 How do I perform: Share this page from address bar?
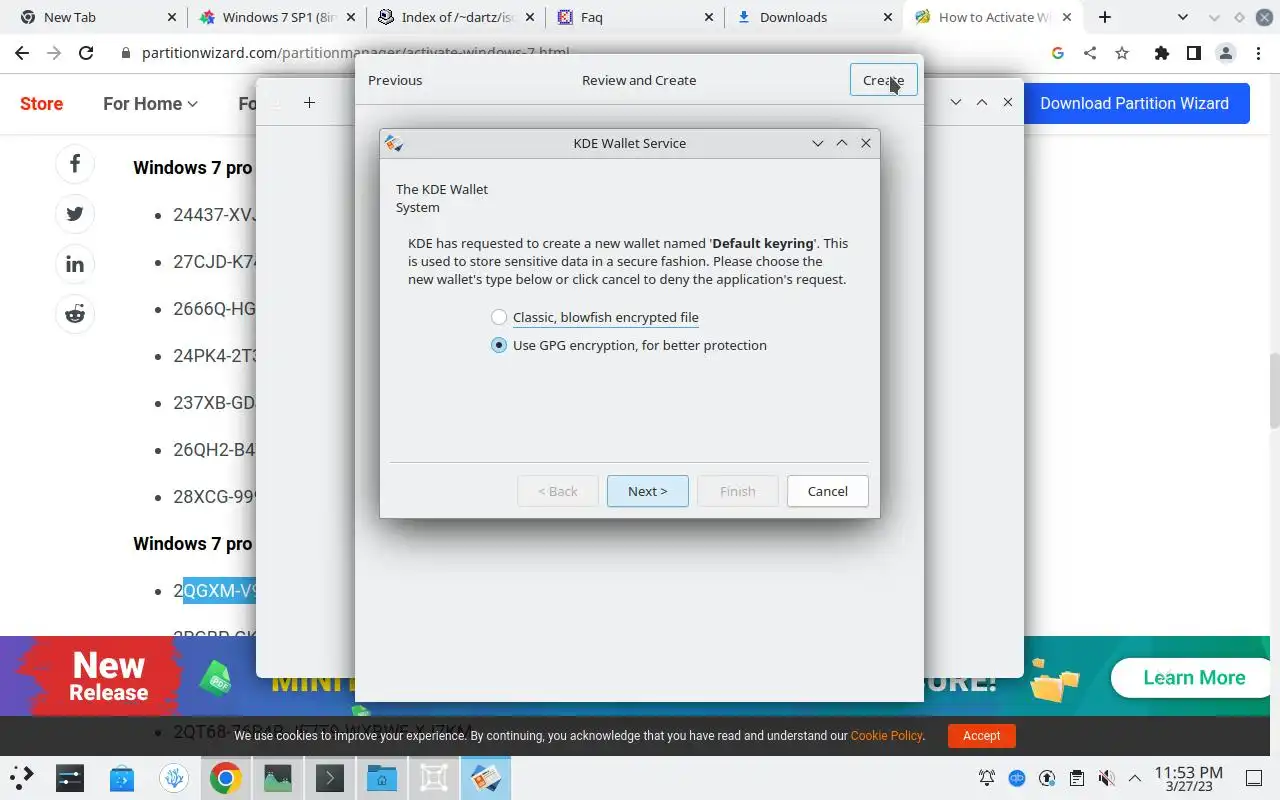pyautogui.click(x=1090, y=53)
